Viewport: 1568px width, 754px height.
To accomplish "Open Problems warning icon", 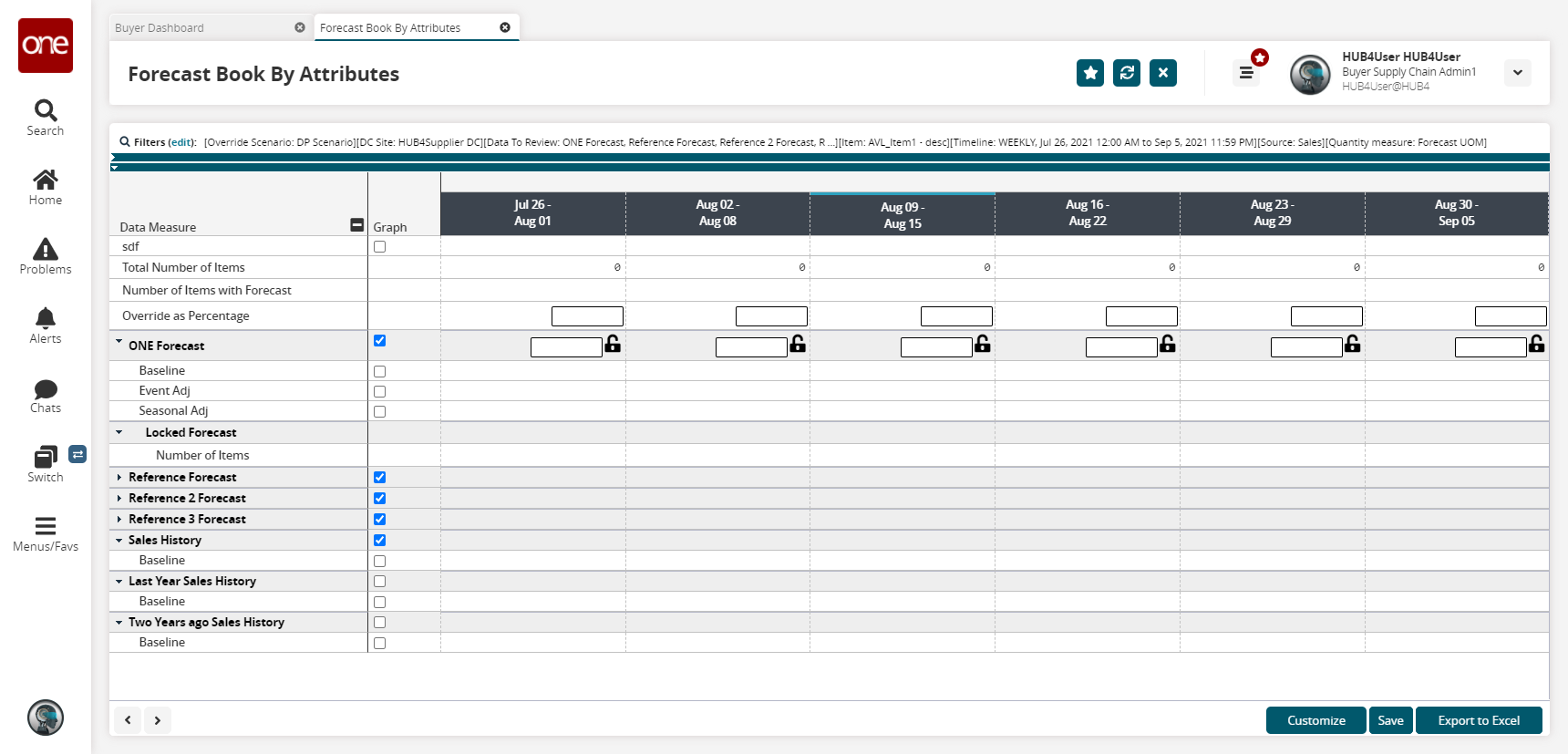I will (x=46, y=249).
